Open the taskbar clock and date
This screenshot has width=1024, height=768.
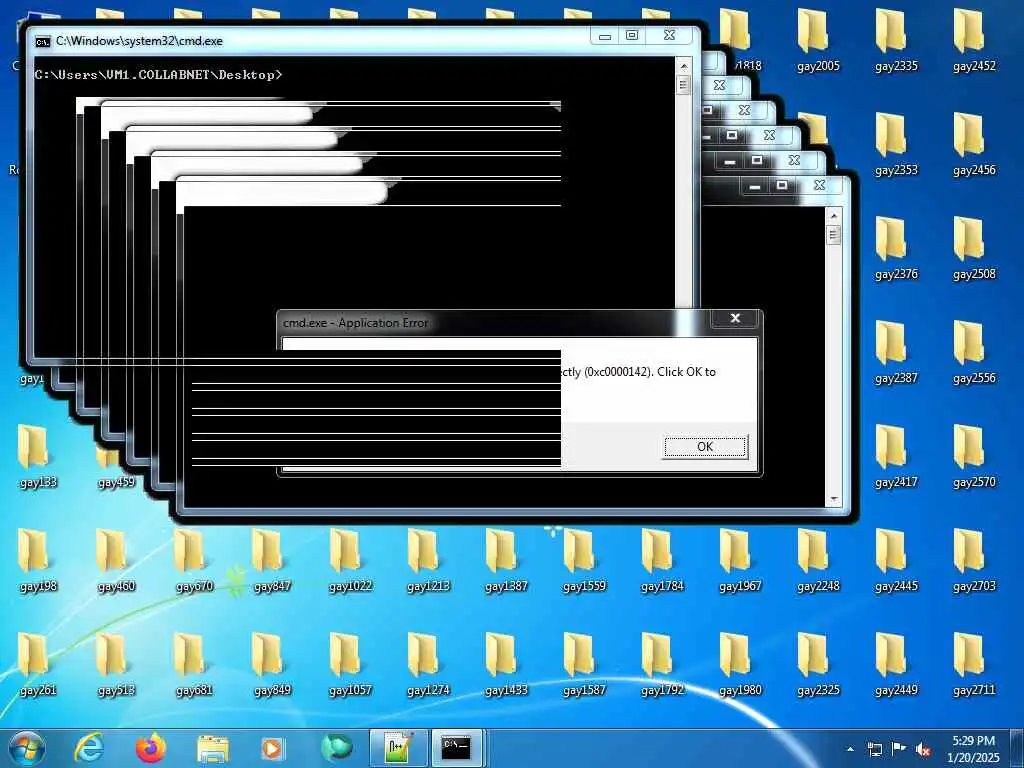(x=973, y=749)
